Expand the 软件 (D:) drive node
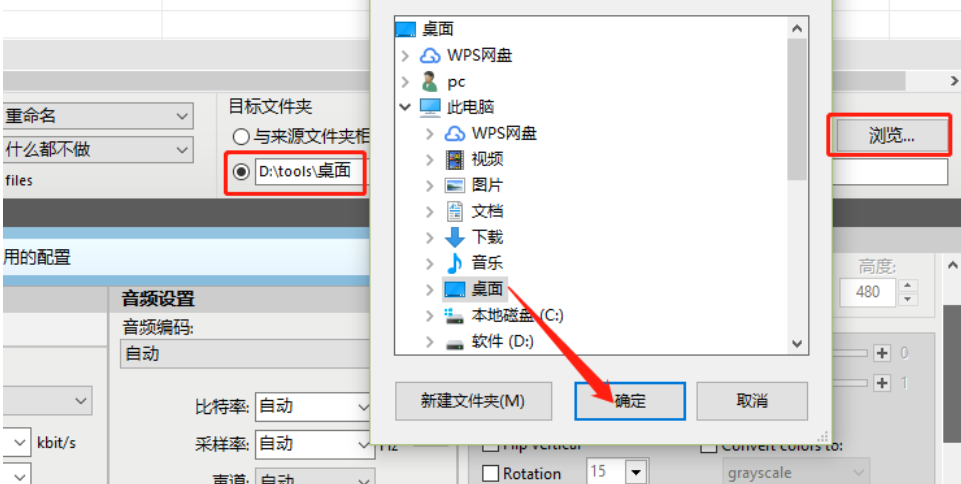961x484 pixels. click(x=430, y=342)
